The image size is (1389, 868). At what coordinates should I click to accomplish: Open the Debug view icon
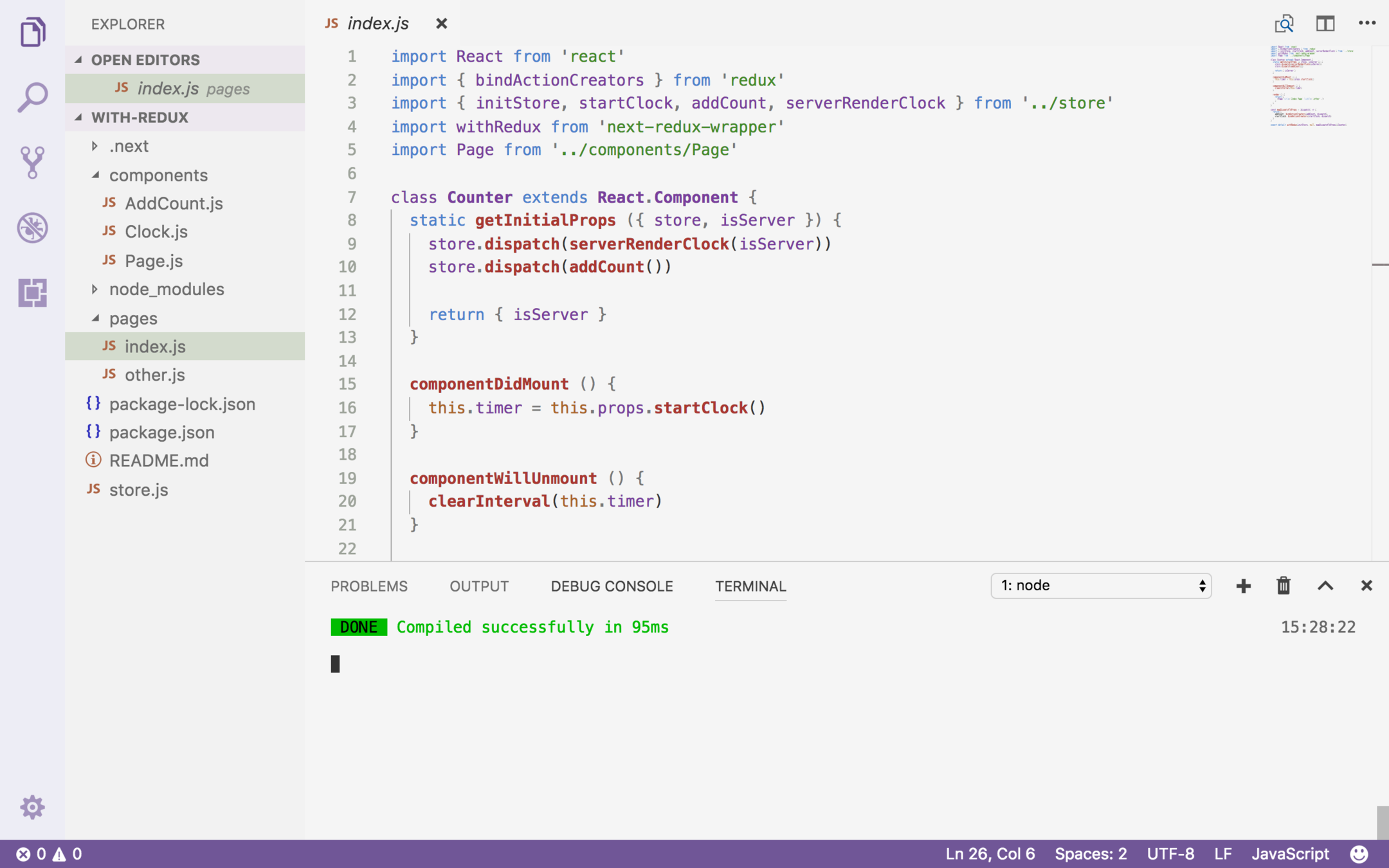pyautogui.click(x=32, y=228)
